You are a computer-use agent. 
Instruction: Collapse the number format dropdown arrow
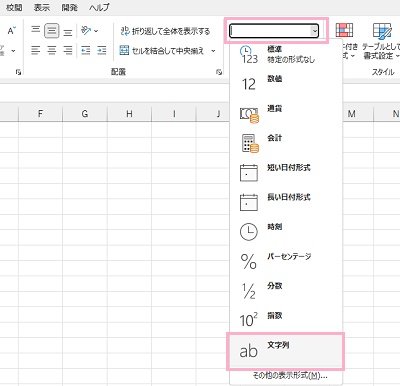coord(314,31)
